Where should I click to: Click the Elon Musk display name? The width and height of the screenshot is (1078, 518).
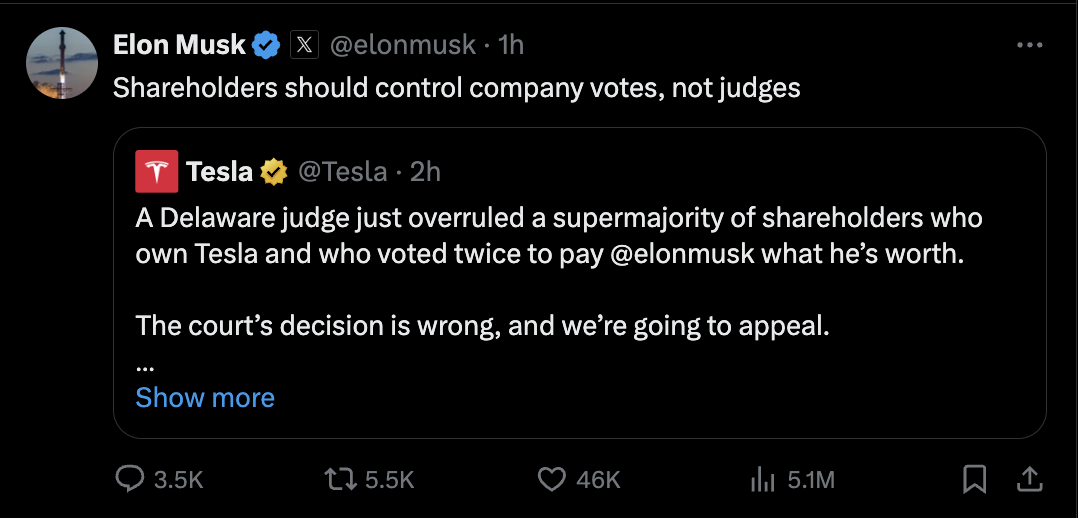pos(179,45)
